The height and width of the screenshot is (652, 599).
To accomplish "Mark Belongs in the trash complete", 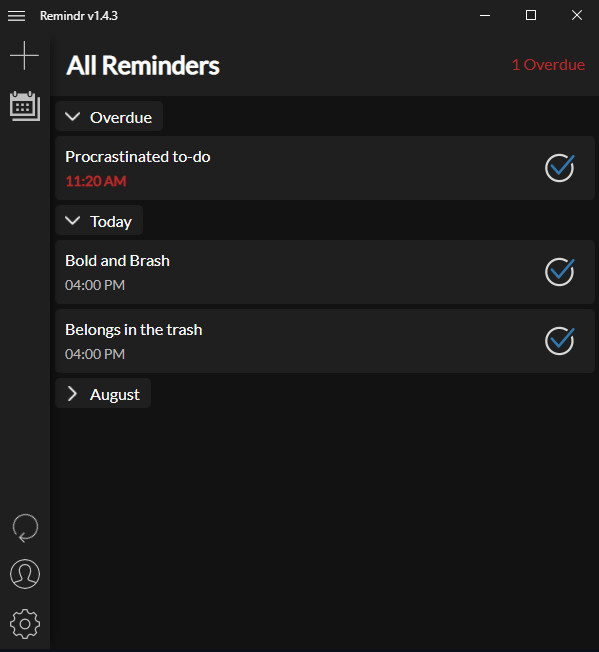I will tap(560, 341).
